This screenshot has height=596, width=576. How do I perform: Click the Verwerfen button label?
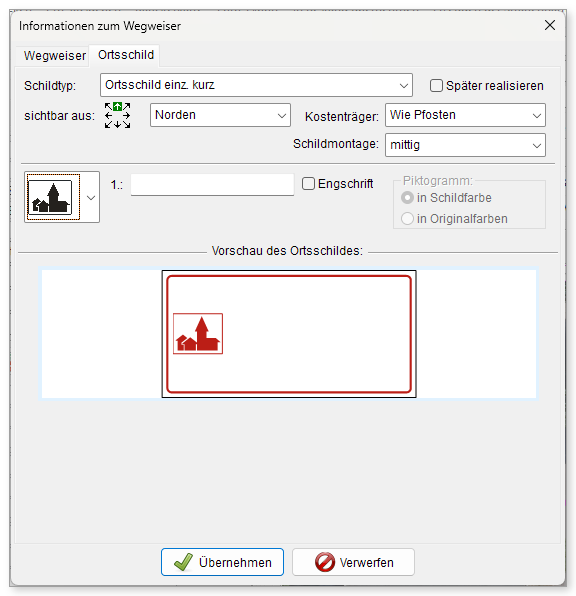367,563
